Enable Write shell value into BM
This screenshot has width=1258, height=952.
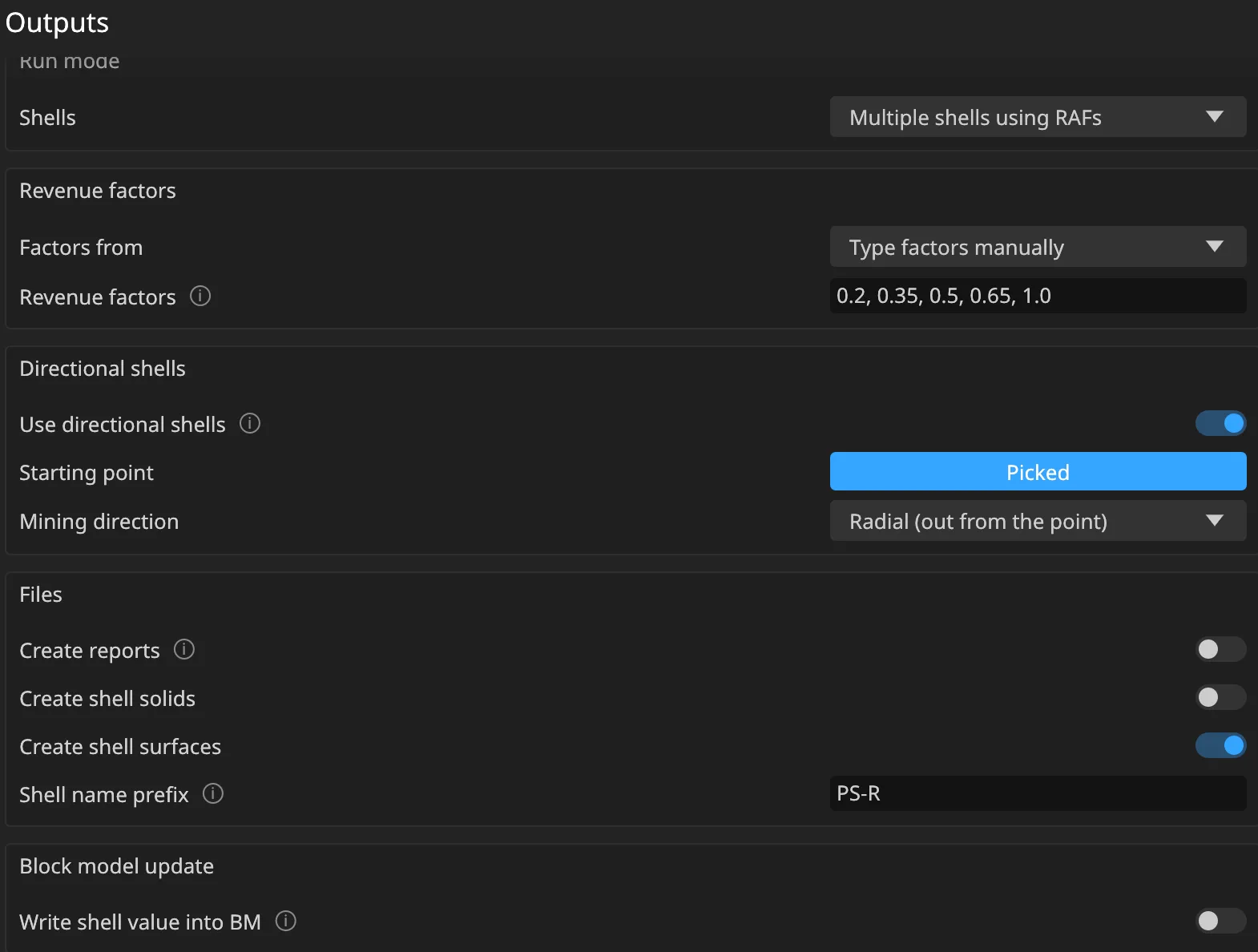click(1220, 921)
